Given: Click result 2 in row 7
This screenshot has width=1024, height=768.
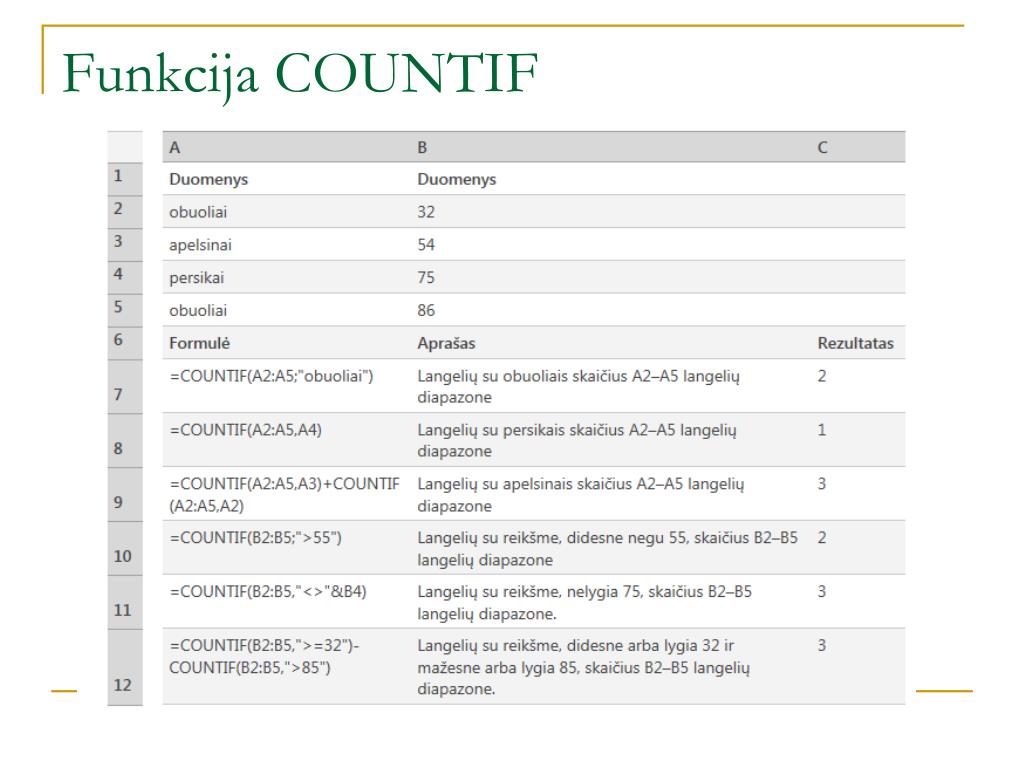Looking at the screenshot, I should point(822,376).
